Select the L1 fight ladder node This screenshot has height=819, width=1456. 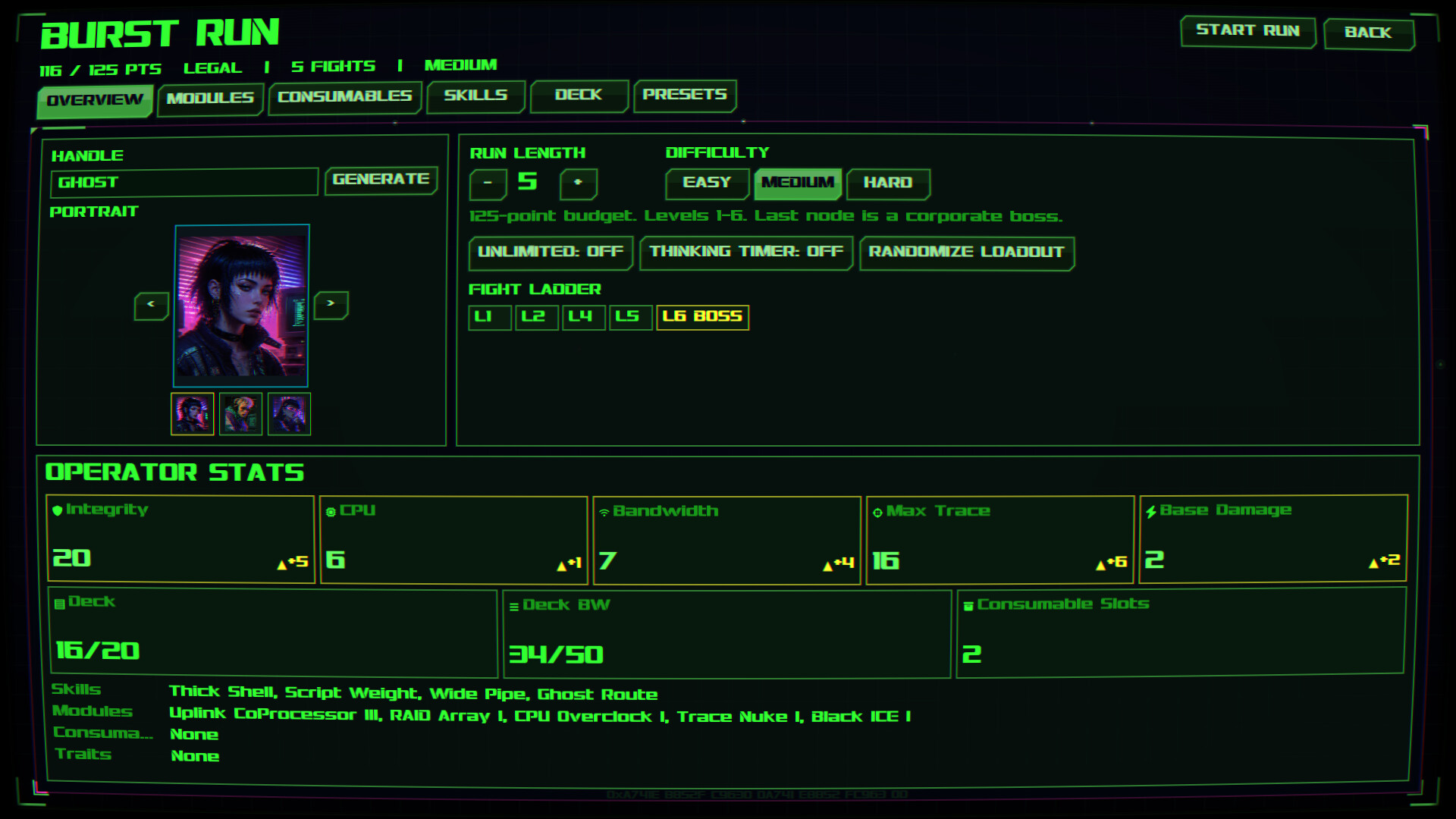point(490,317)
